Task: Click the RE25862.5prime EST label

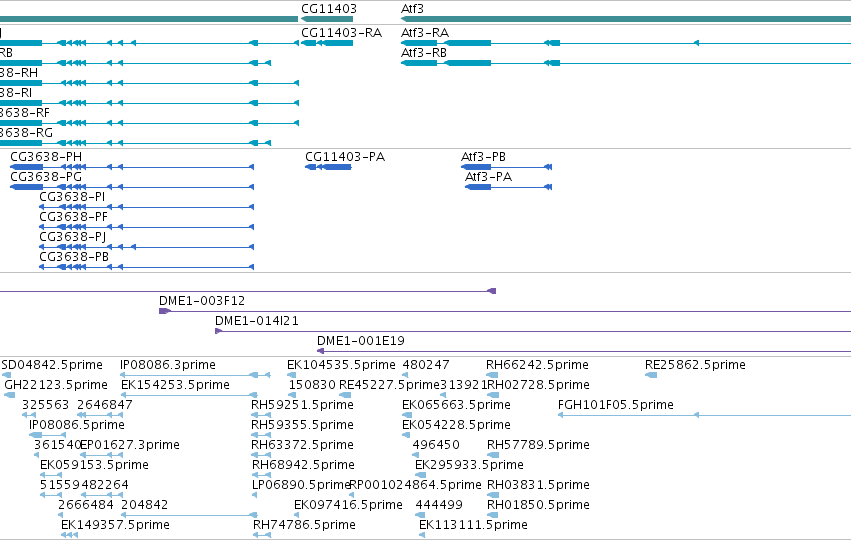Action: pos(695,365)
